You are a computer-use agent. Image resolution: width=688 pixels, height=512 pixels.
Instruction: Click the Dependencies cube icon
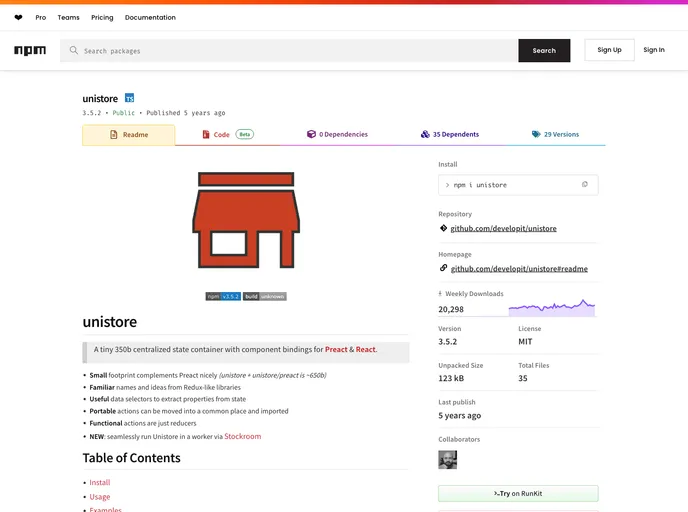[312, 134]
